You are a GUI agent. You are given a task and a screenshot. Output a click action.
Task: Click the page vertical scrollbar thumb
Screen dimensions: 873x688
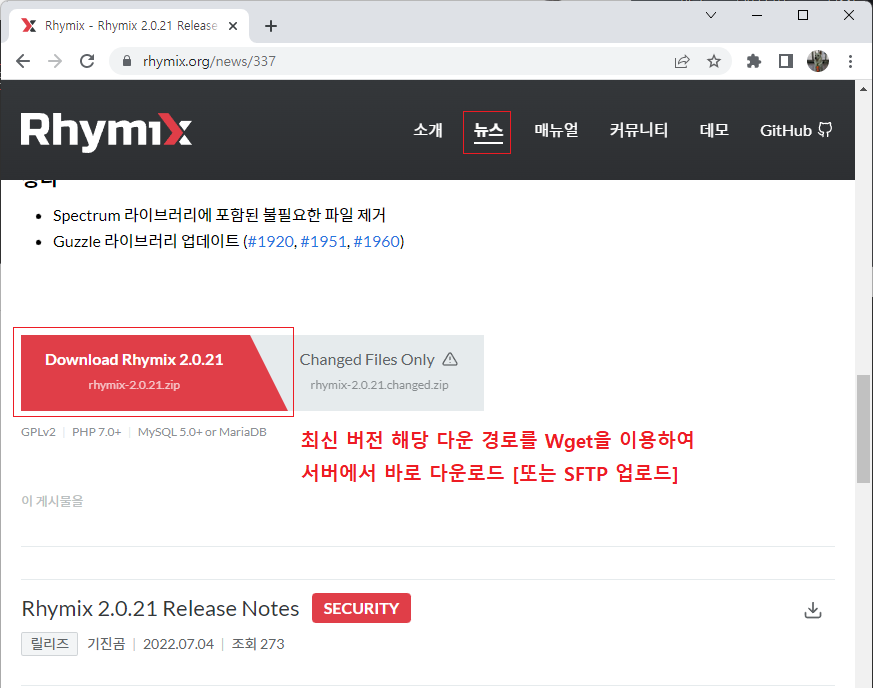pos(863,429)
